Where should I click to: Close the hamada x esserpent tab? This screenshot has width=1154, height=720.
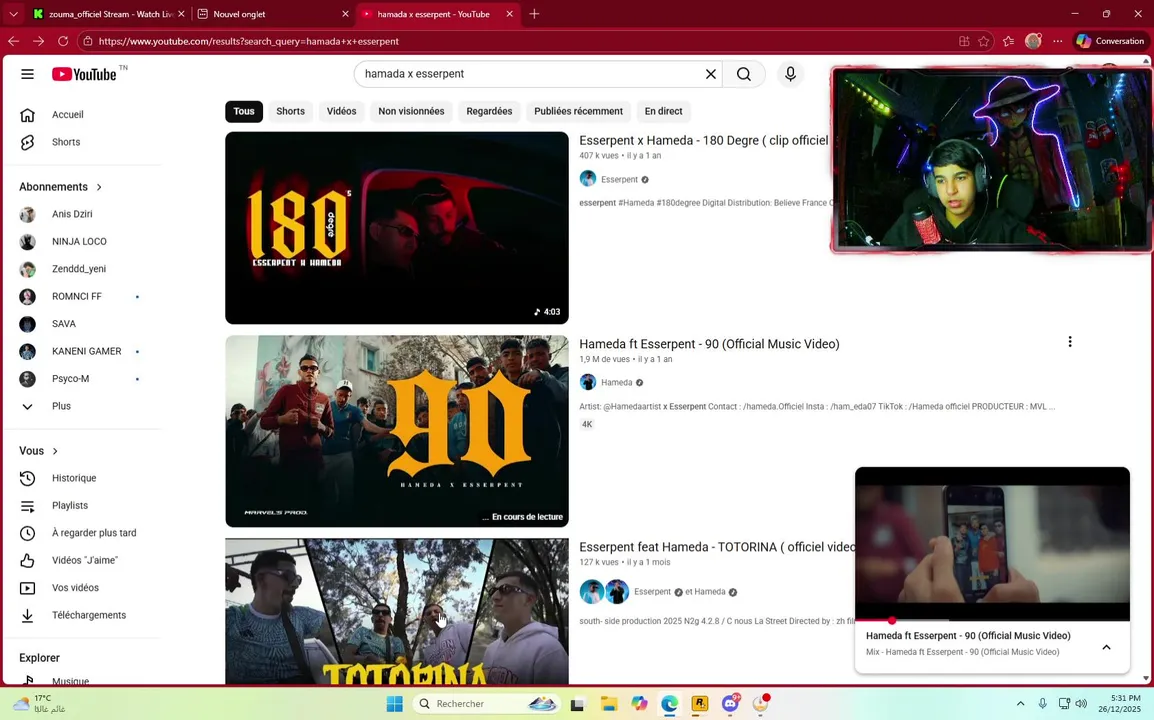[x=509, y=14]
